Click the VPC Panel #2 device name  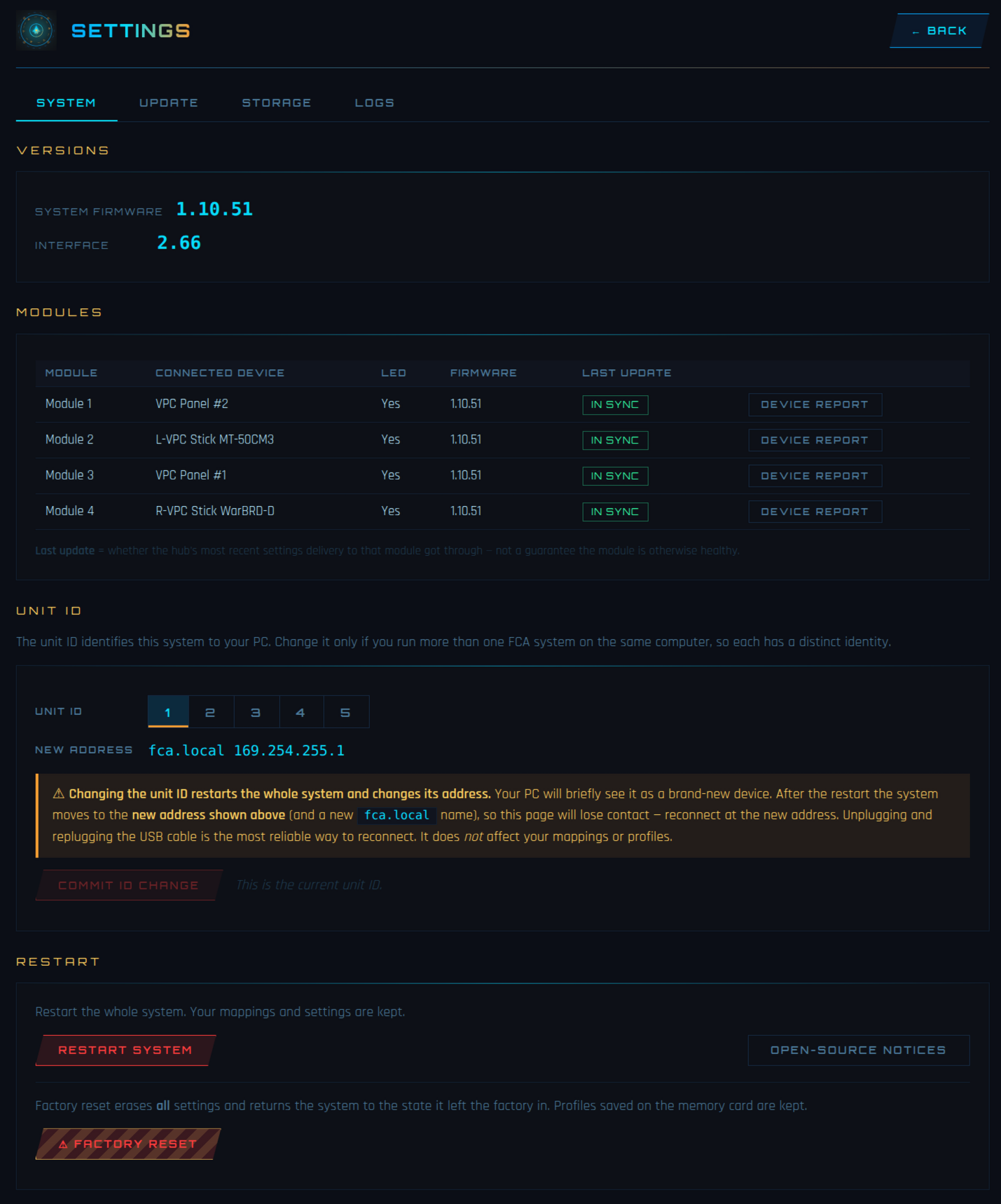192,404
